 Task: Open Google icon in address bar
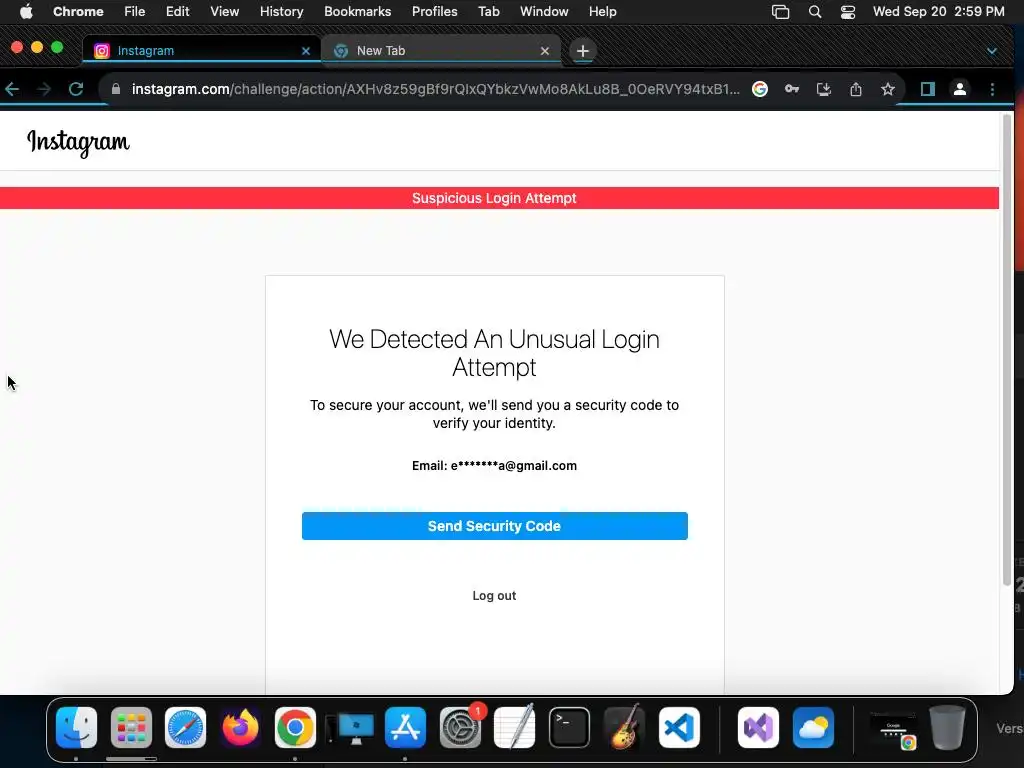coord(760,89)
